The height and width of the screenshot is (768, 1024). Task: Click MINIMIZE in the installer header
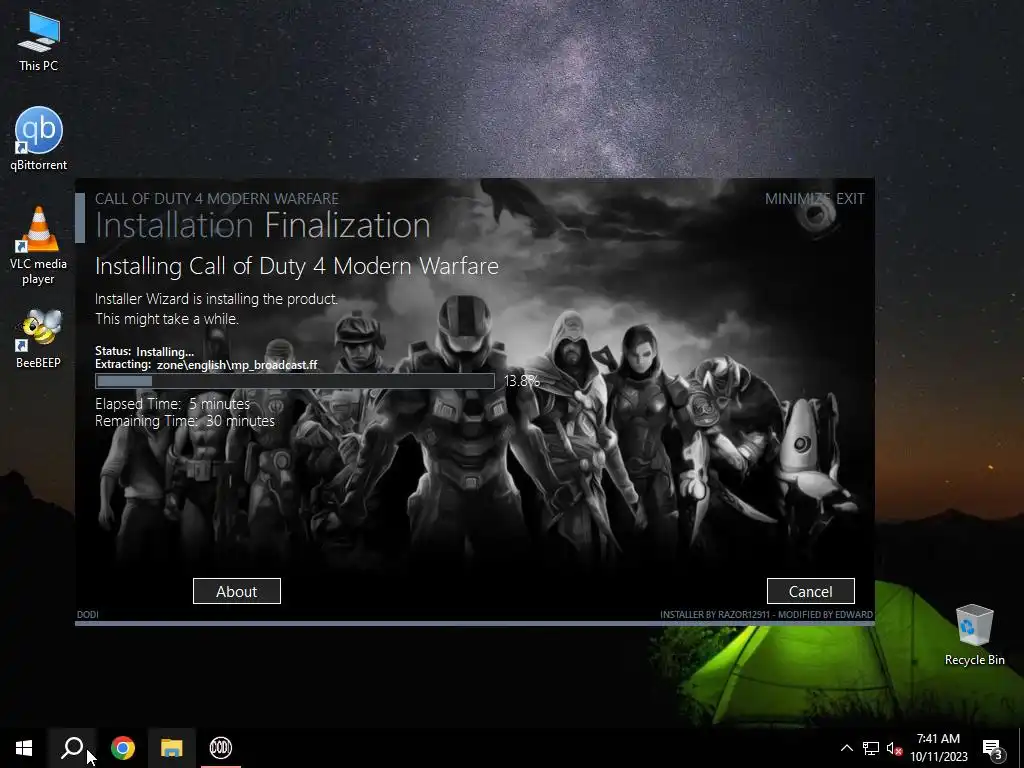[x=798, y=199]
